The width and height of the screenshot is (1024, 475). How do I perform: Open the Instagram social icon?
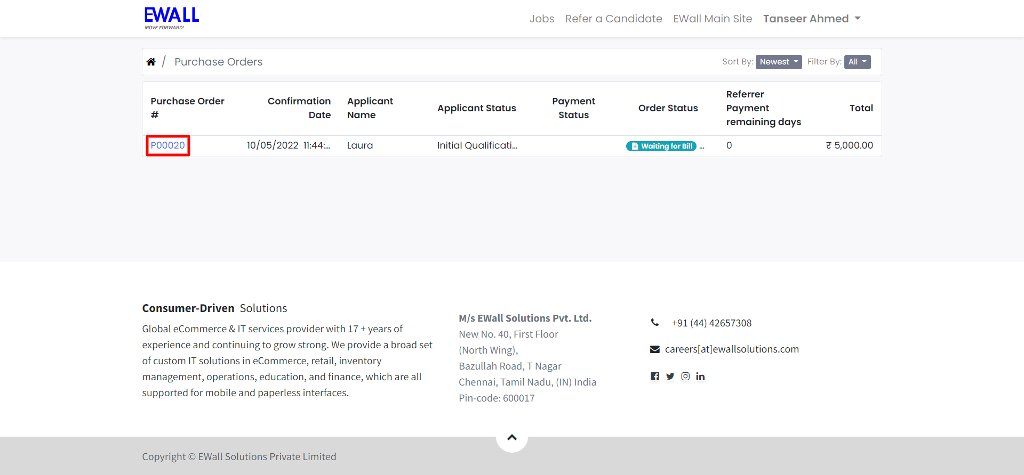point(685,376)
